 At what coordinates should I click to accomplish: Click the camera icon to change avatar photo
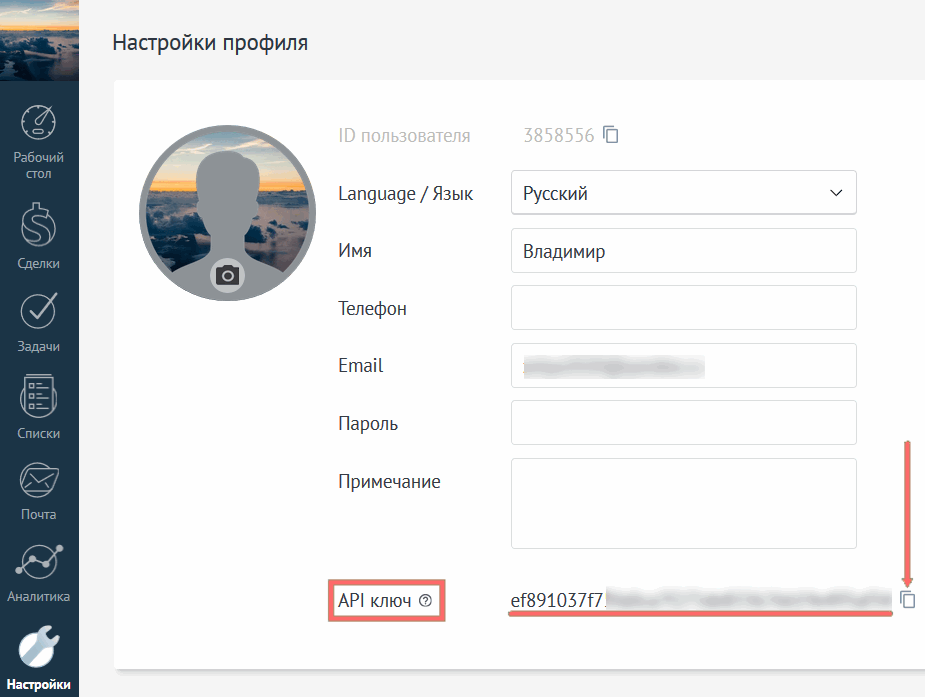[x=227, y=277]
